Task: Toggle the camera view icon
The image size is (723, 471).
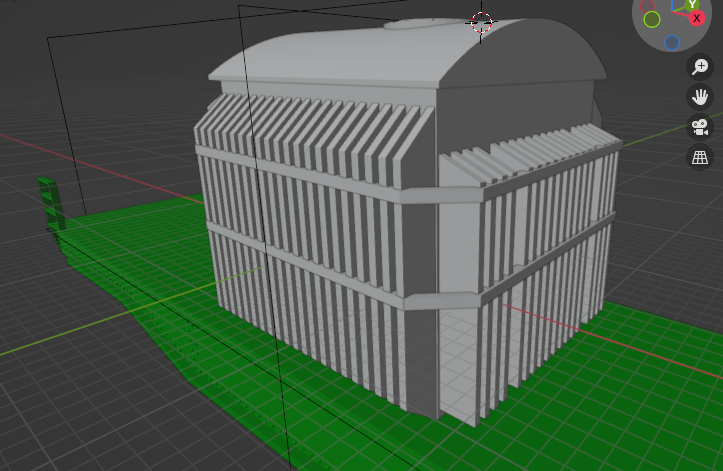Action: coord(700,127)
